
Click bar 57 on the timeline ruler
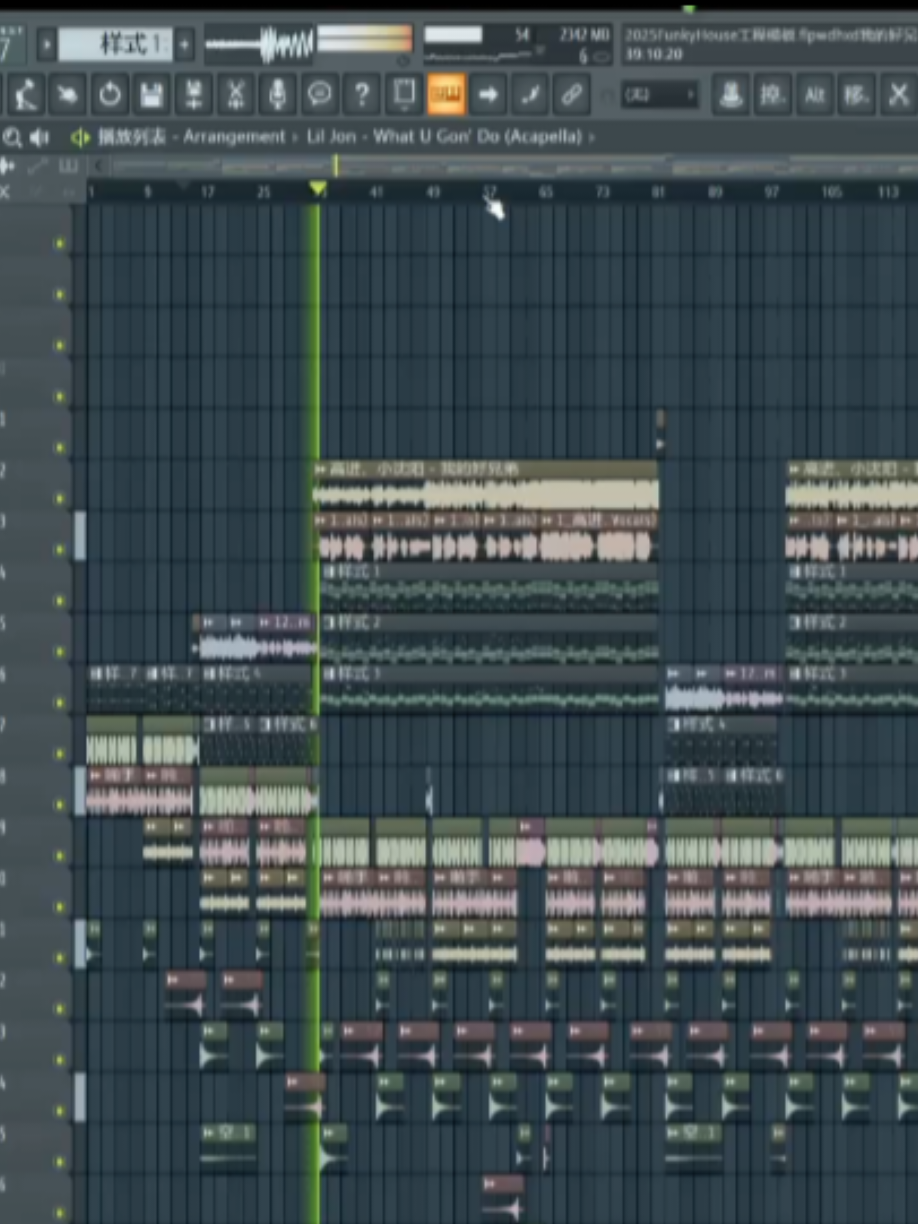pos(489,191)
